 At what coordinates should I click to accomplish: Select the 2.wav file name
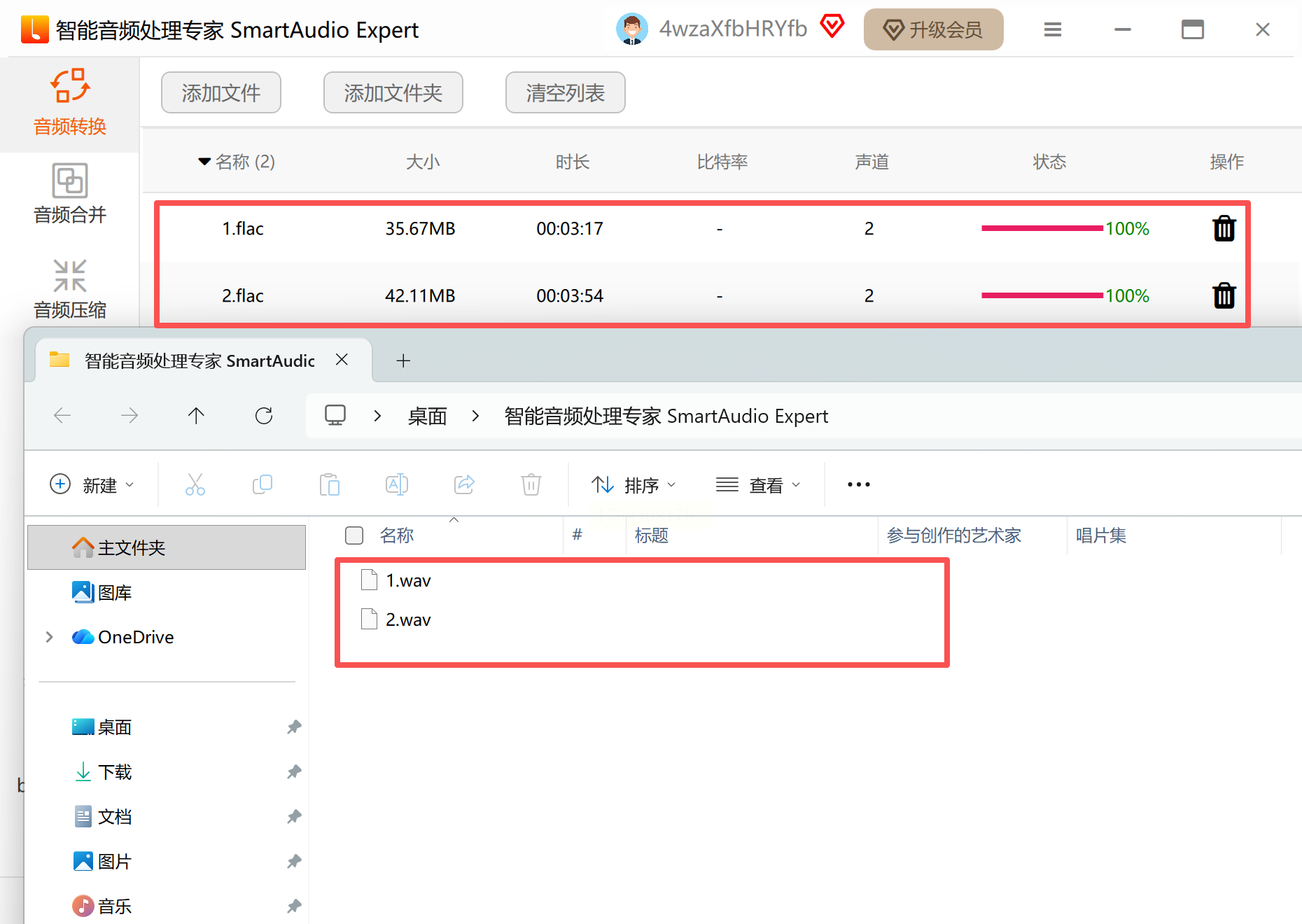[409, 620]
